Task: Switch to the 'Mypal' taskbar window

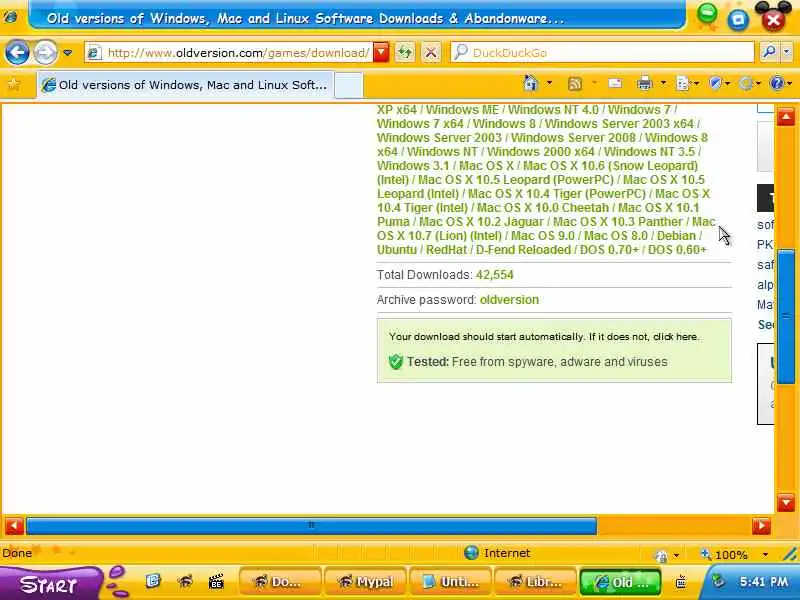Action: click(x=365, y=582)
